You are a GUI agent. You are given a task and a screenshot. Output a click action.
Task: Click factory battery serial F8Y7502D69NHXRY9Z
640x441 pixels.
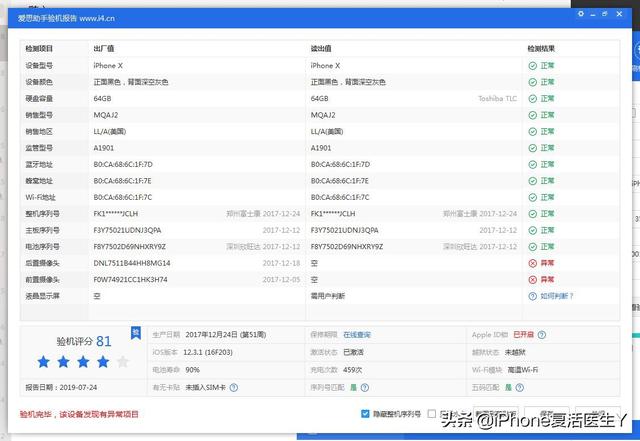(x=129, y=247)
